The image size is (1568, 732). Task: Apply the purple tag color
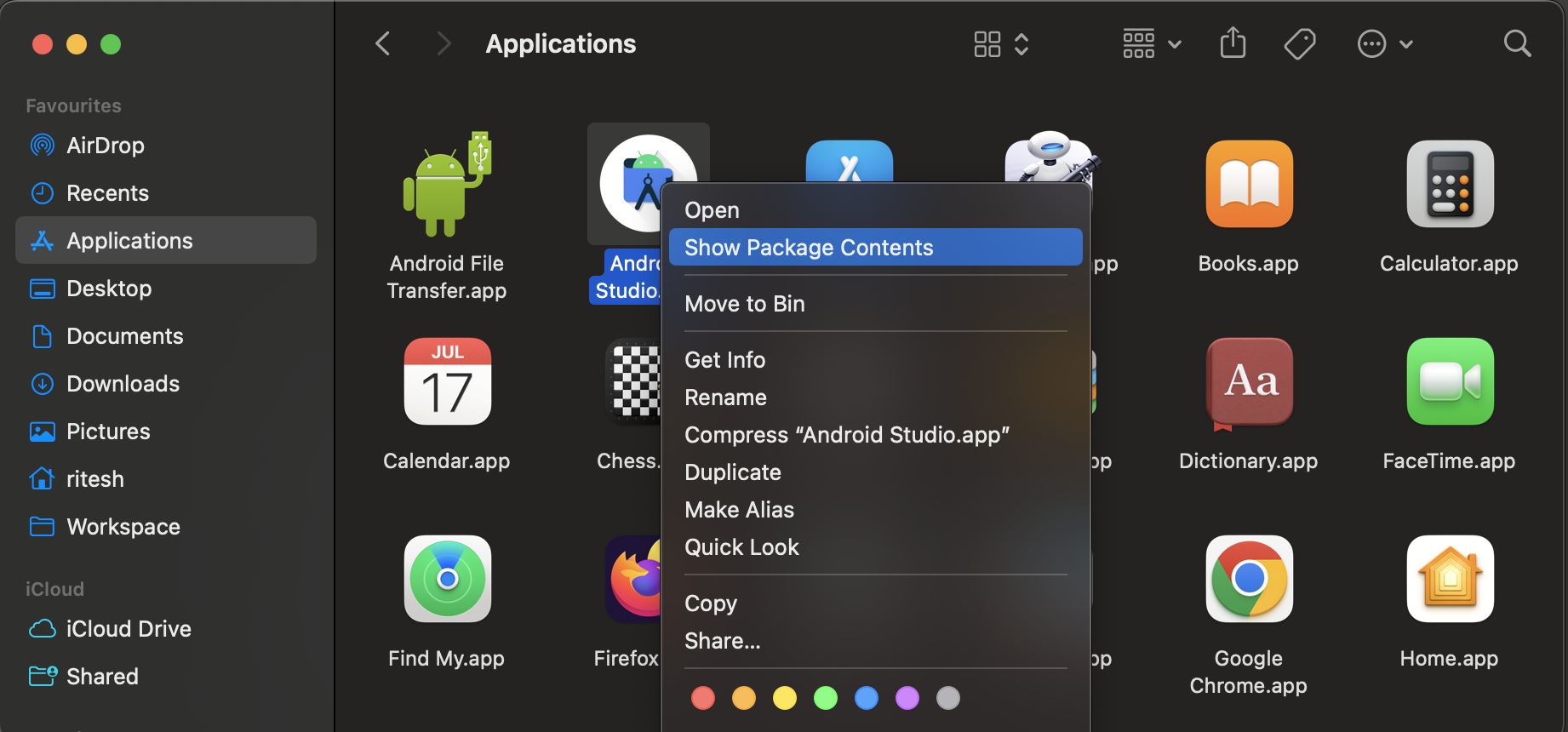(907, 698)
